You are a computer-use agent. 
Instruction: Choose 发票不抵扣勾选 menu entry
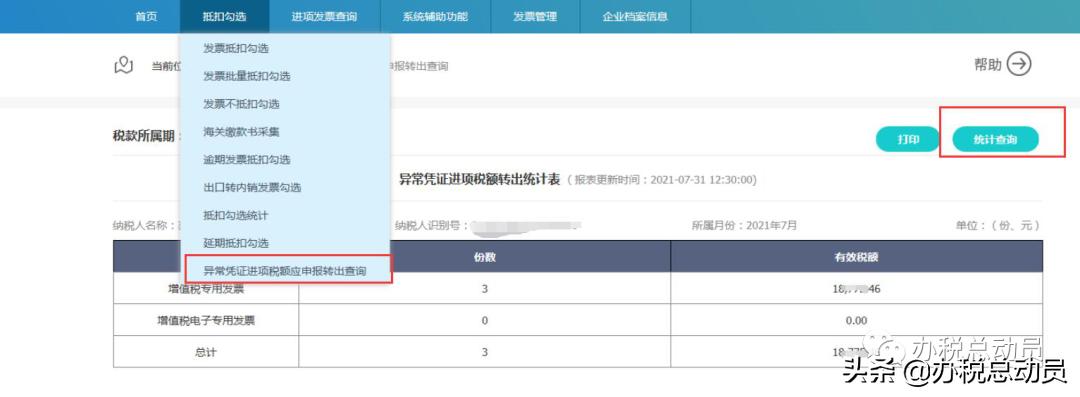point(241,104)
